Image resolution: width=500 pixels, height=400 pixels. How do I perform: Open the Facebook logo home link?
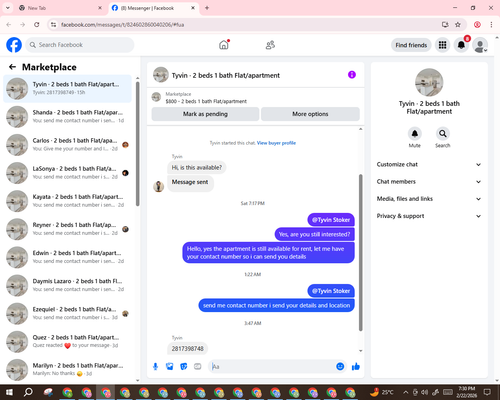14,45
